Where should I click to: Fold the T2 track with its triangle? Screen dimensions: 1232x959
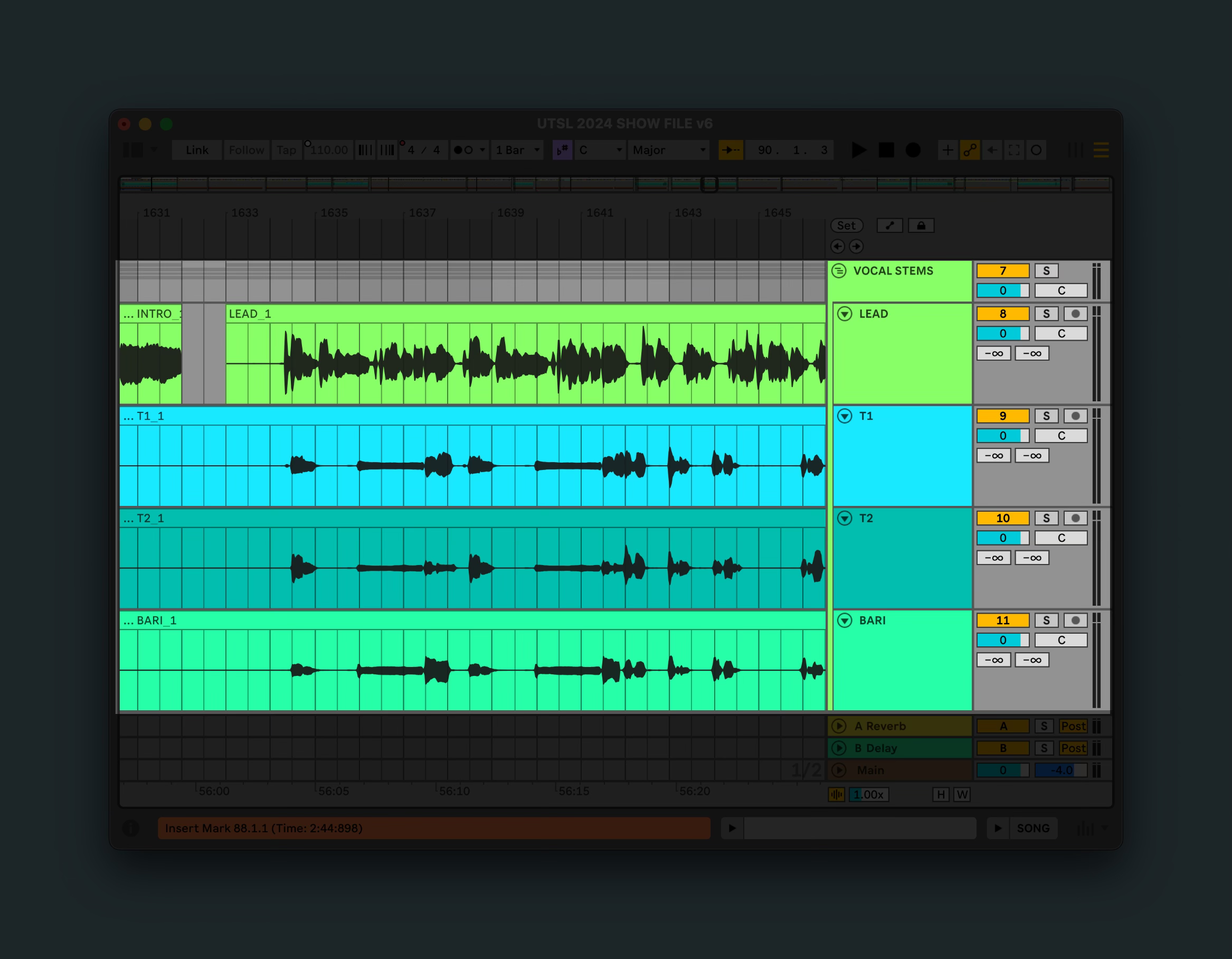[845, 518]
